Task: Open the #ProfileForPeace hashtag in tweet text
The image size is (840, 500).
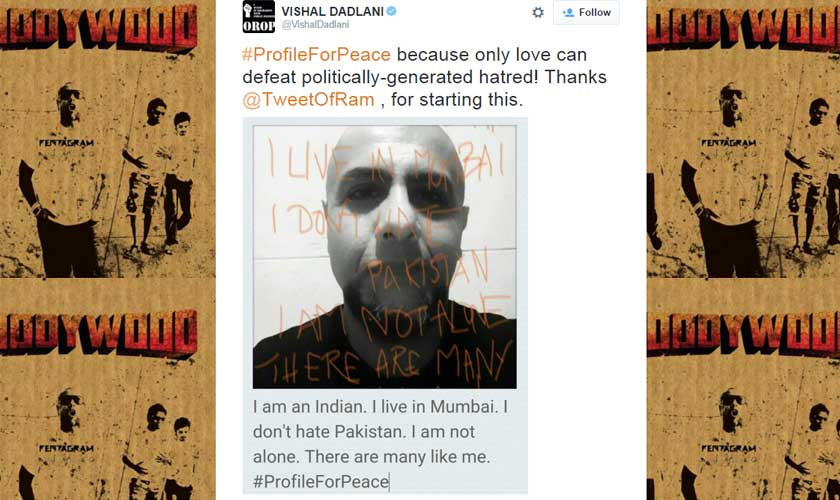Action: (317, 55)
